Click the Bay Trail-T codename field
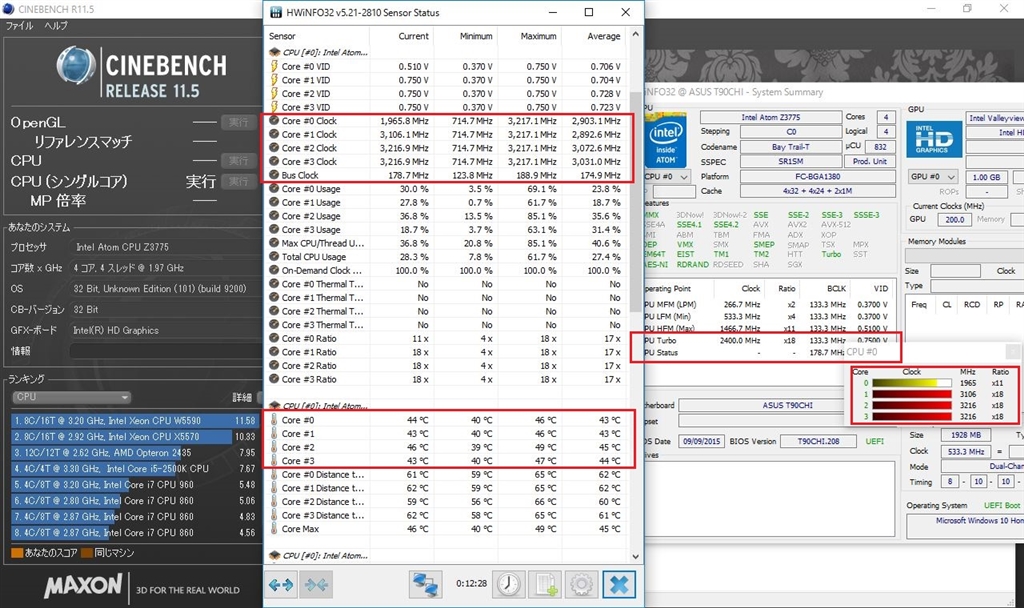1024x608 pixels. tap(791, 147)
